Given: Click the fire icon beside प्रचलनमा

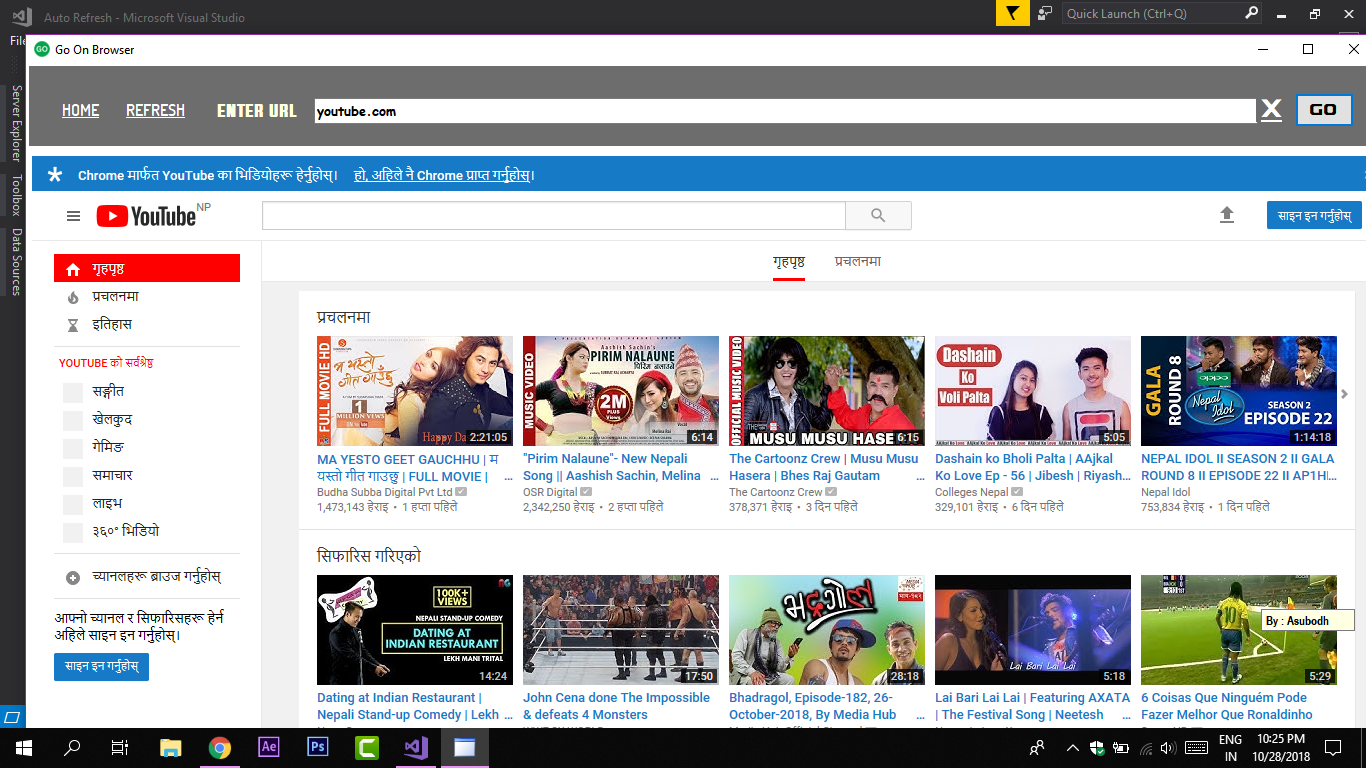Looking at the screenshot, I should (x=72, y=297).
